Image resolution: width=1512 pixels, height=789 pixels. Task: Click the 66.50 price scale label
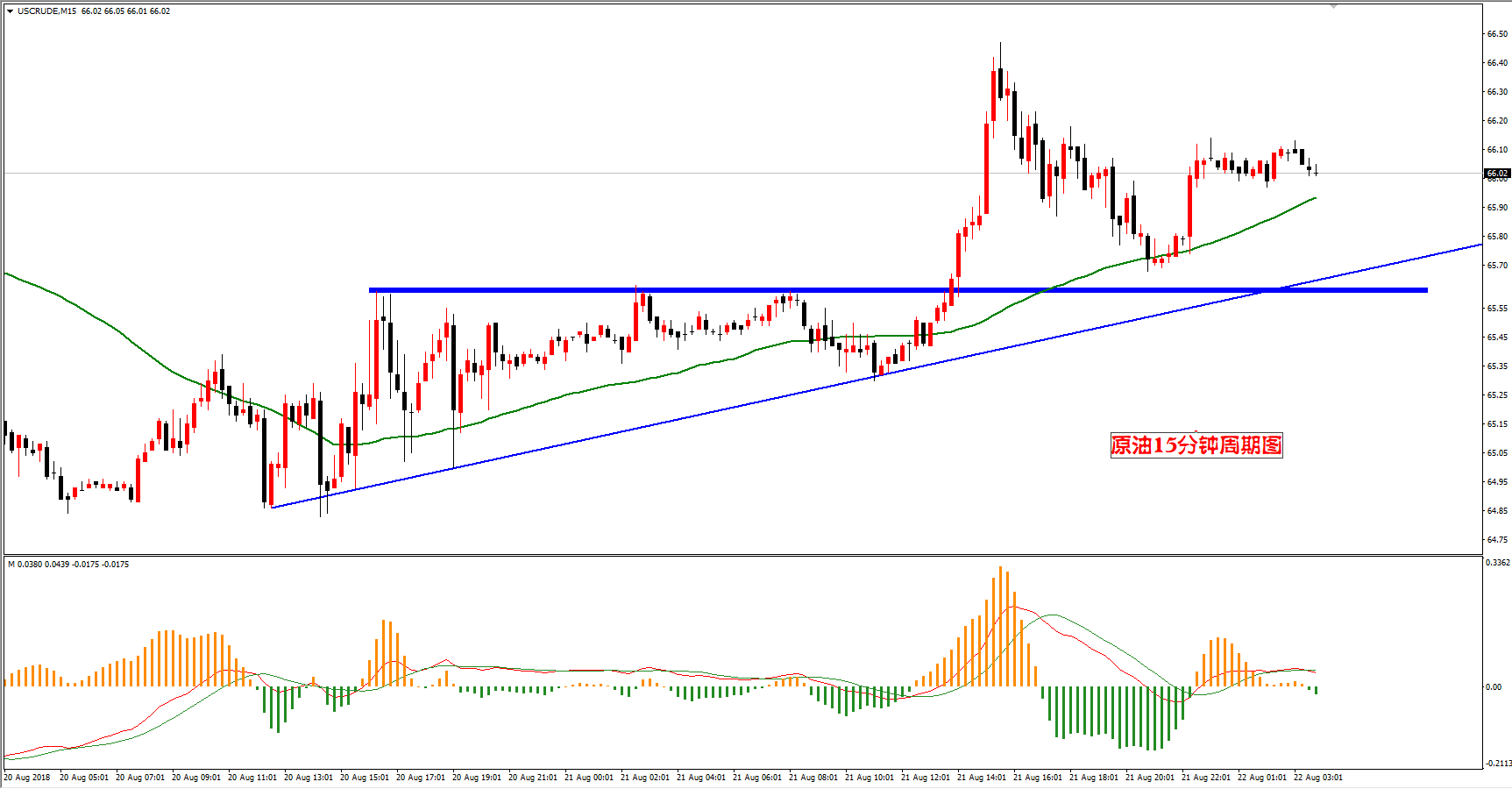point(1497,34)
